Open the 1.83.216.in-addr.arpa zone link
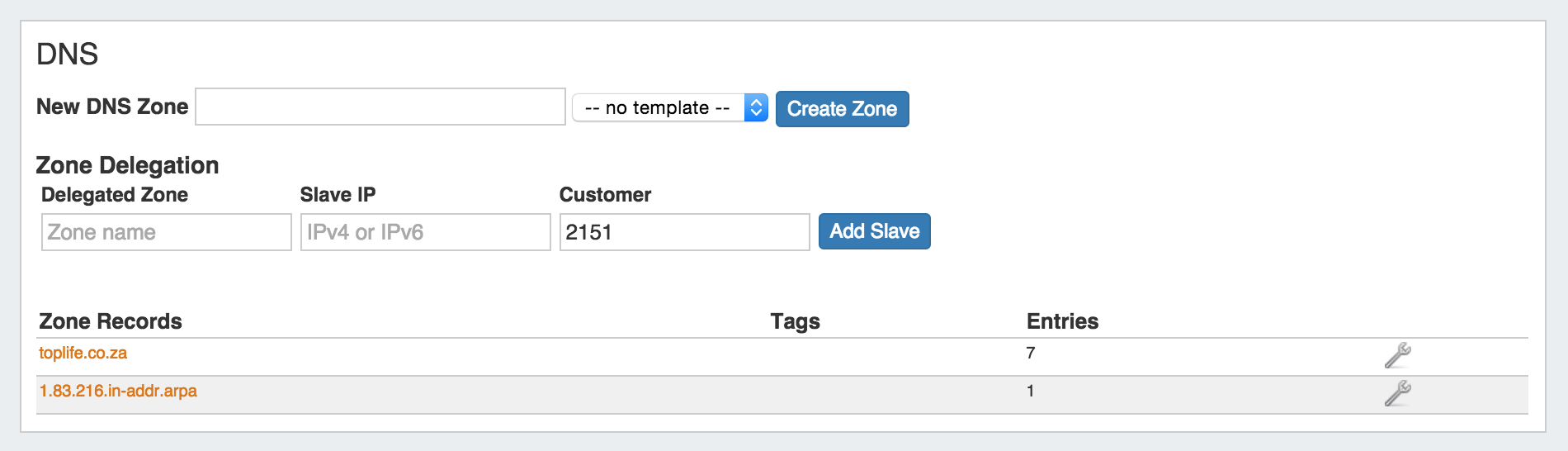Screen dimensions: 1568x451 coord(118,391)
